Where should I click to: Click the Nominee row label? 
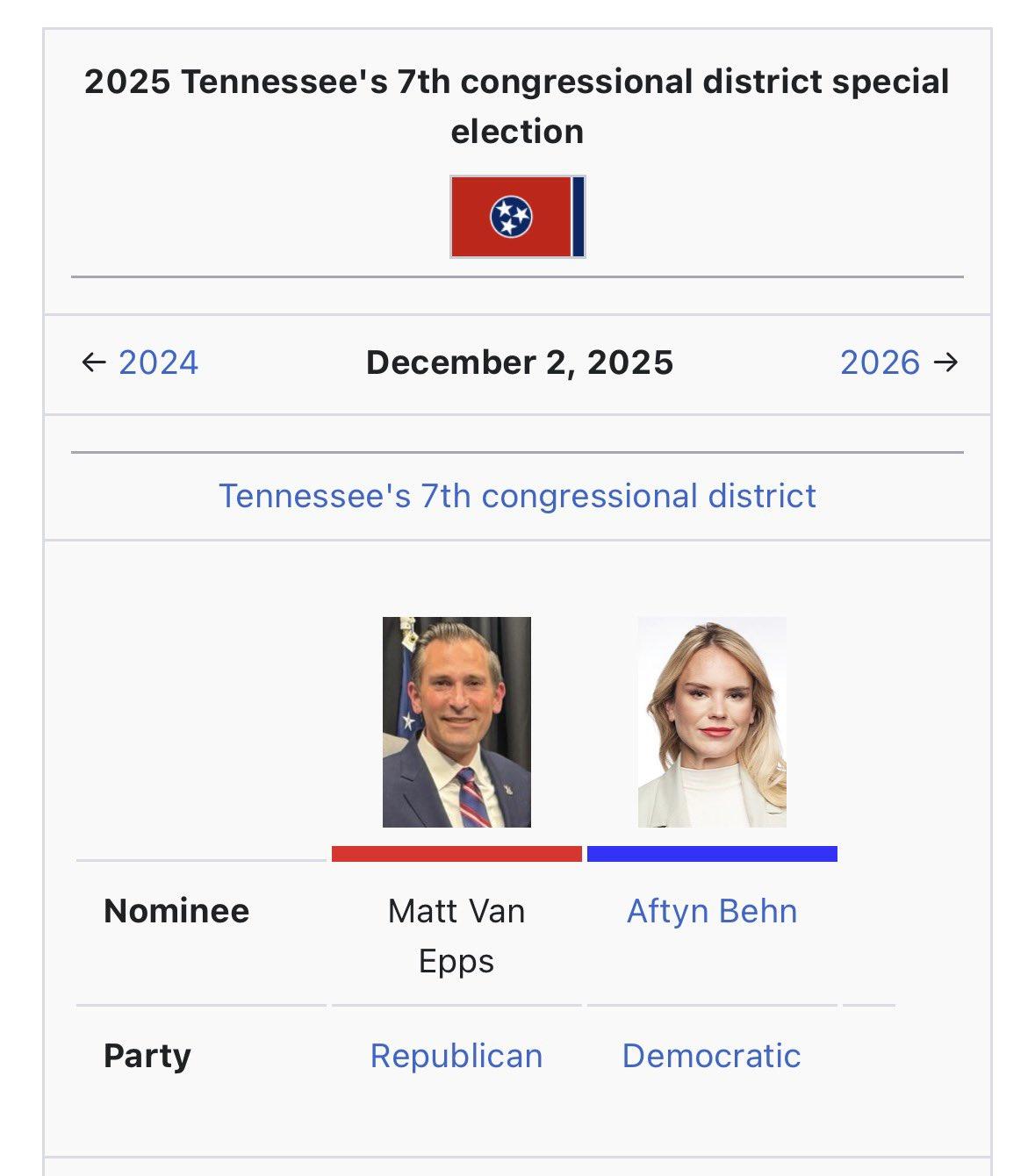click(x=176, y=911)
